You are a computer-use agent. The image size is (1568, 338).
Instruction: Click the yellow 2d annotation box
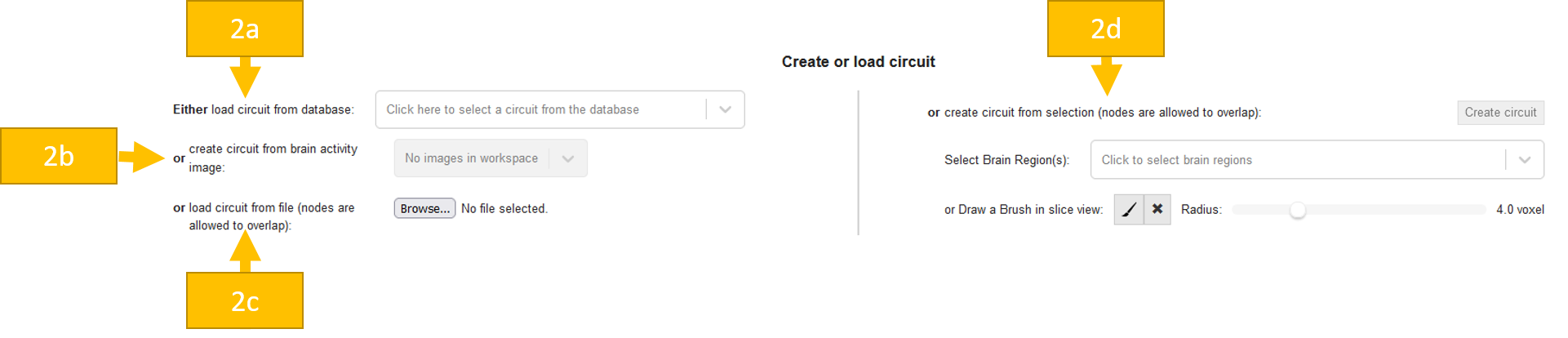click(1106, 29)
